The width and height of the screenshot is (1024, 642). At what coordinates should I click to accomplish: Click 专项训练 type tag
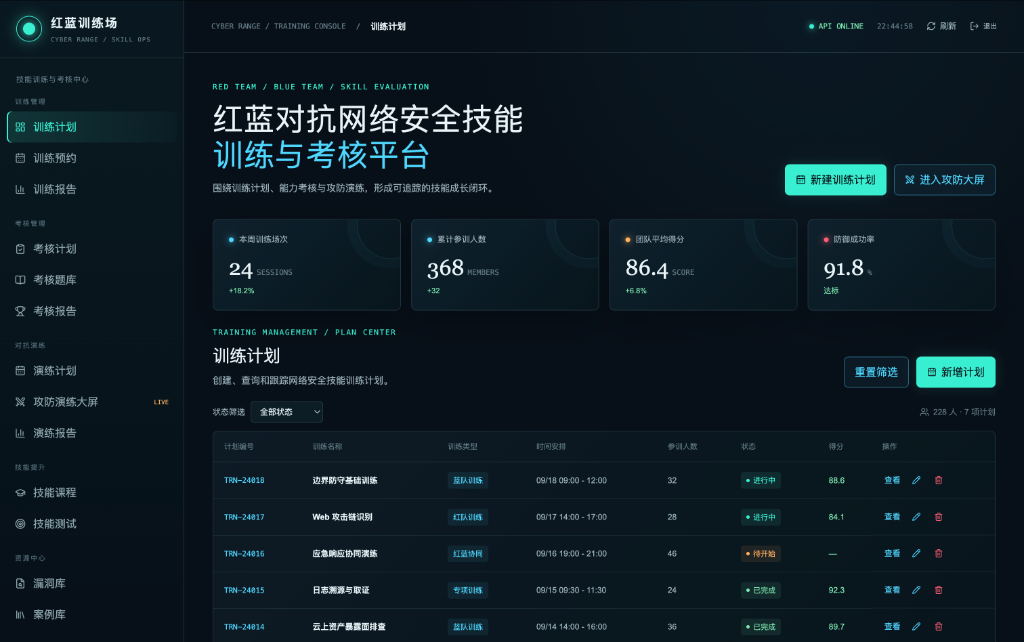(x=468, y=590)
